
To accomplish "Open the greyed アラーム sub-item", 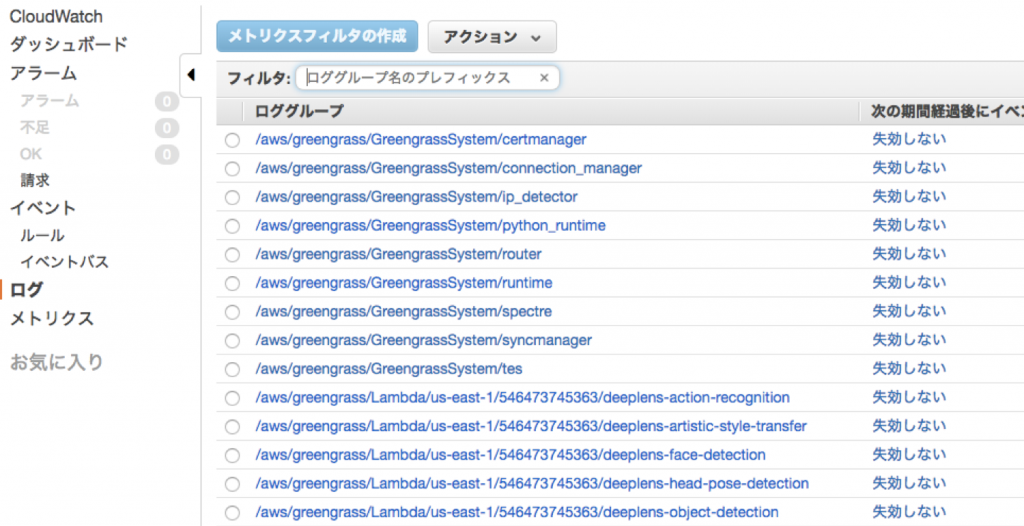I will click(50, 101).
